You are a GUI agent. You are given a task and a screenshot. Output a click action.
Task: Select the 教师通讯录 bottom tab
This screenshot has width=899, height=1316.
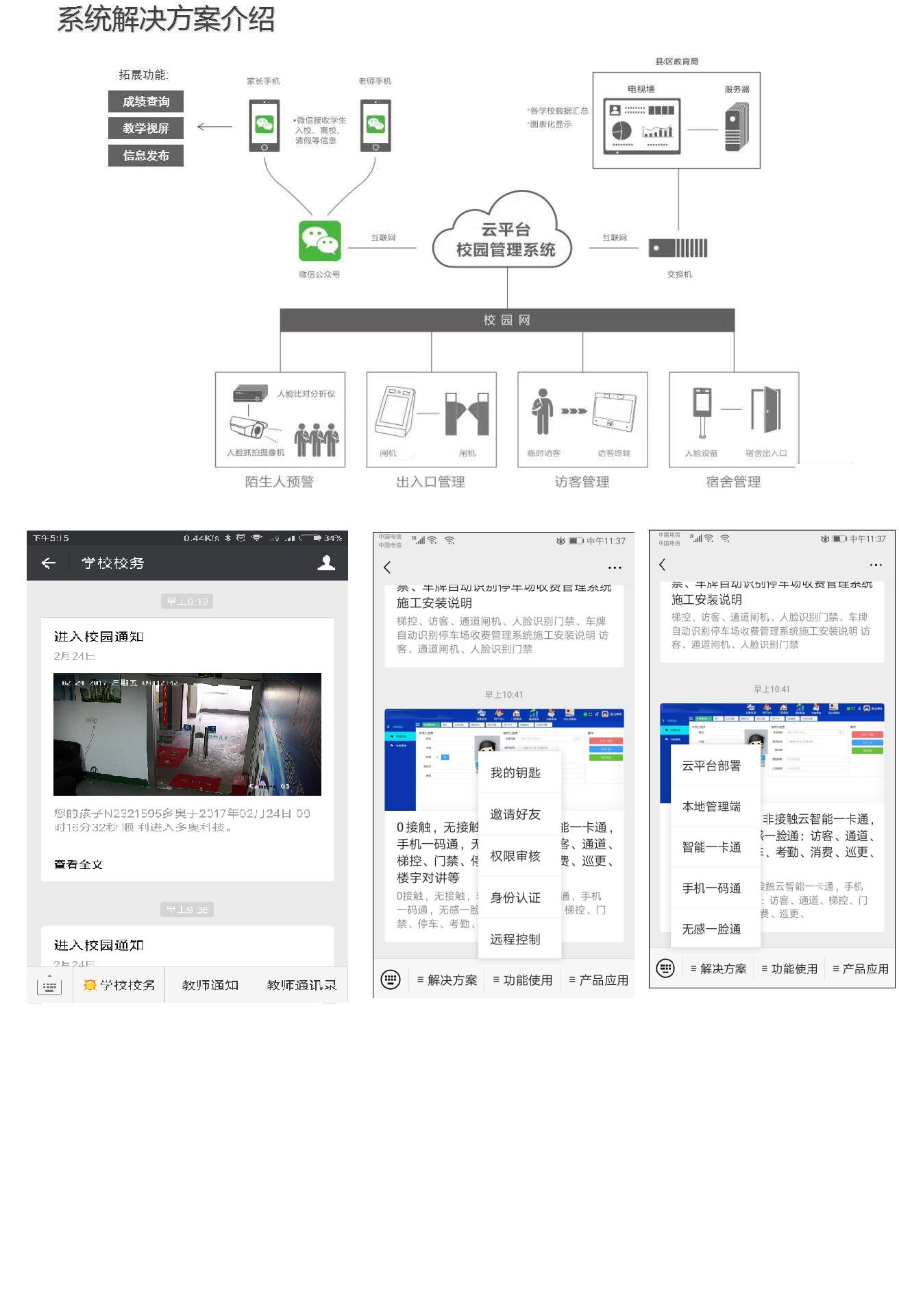coord(301,985)
